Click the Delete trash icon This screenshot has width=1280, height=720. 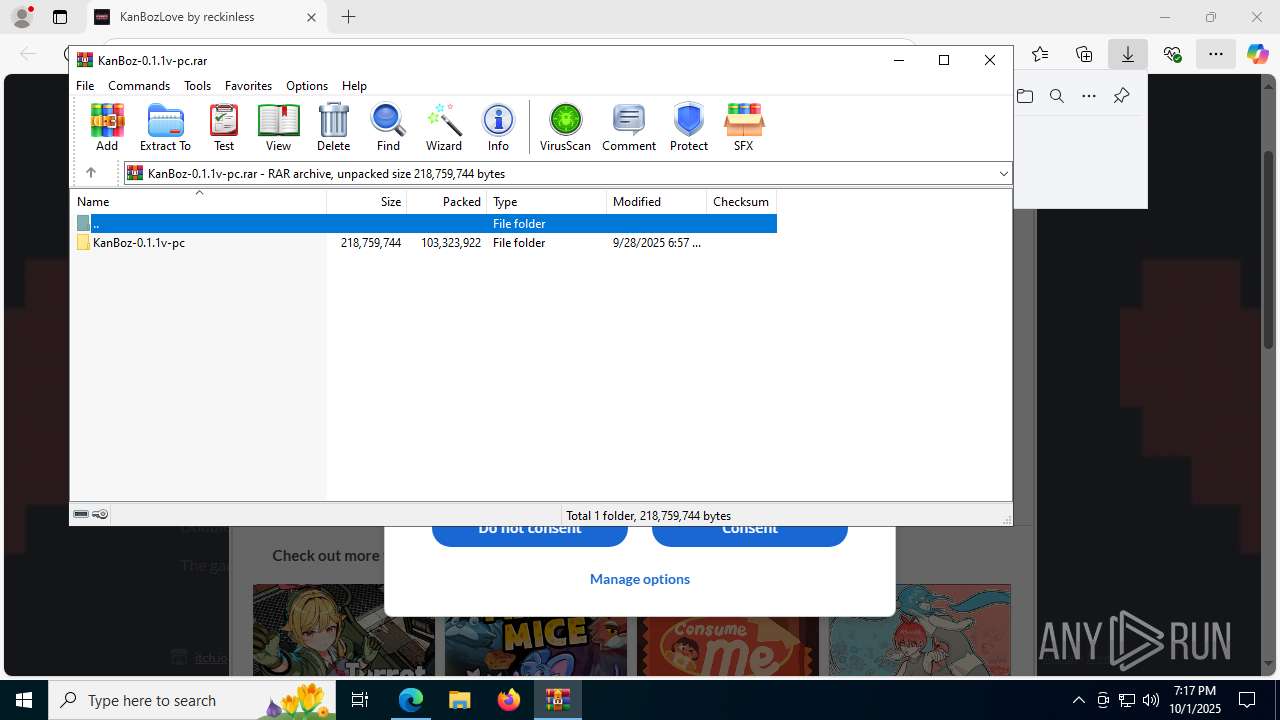[x=333, y=127]
